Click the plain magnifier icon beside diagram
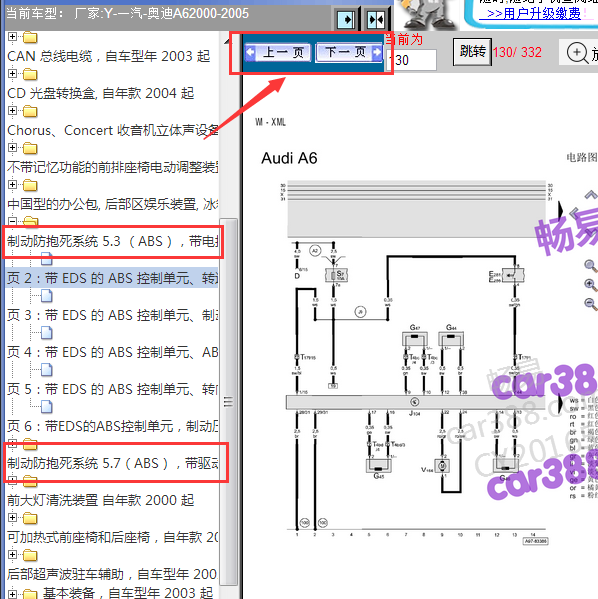This screenshot has width=598, height=599. 591,266
